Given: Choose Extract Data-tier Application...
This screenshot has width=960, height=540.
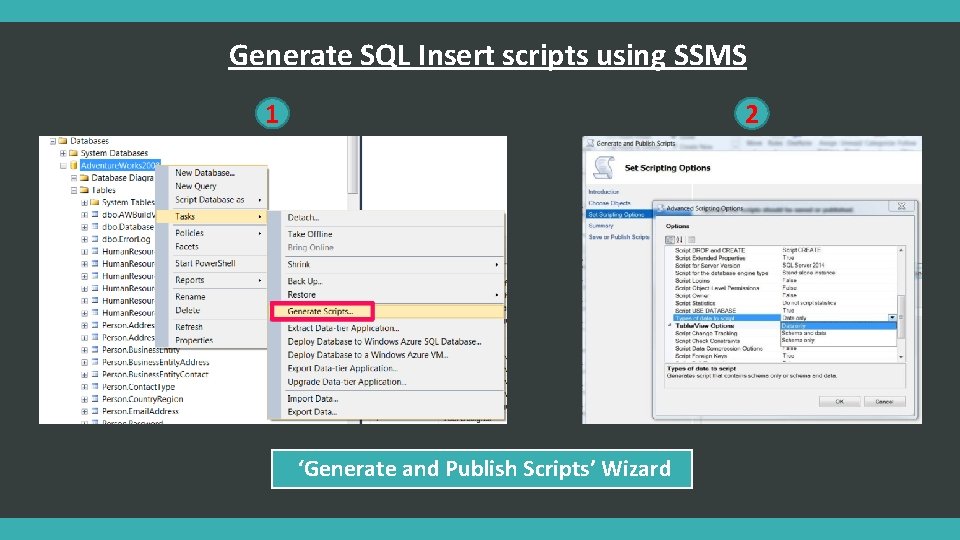Looking at the screenshot, I should click(343, 328).
